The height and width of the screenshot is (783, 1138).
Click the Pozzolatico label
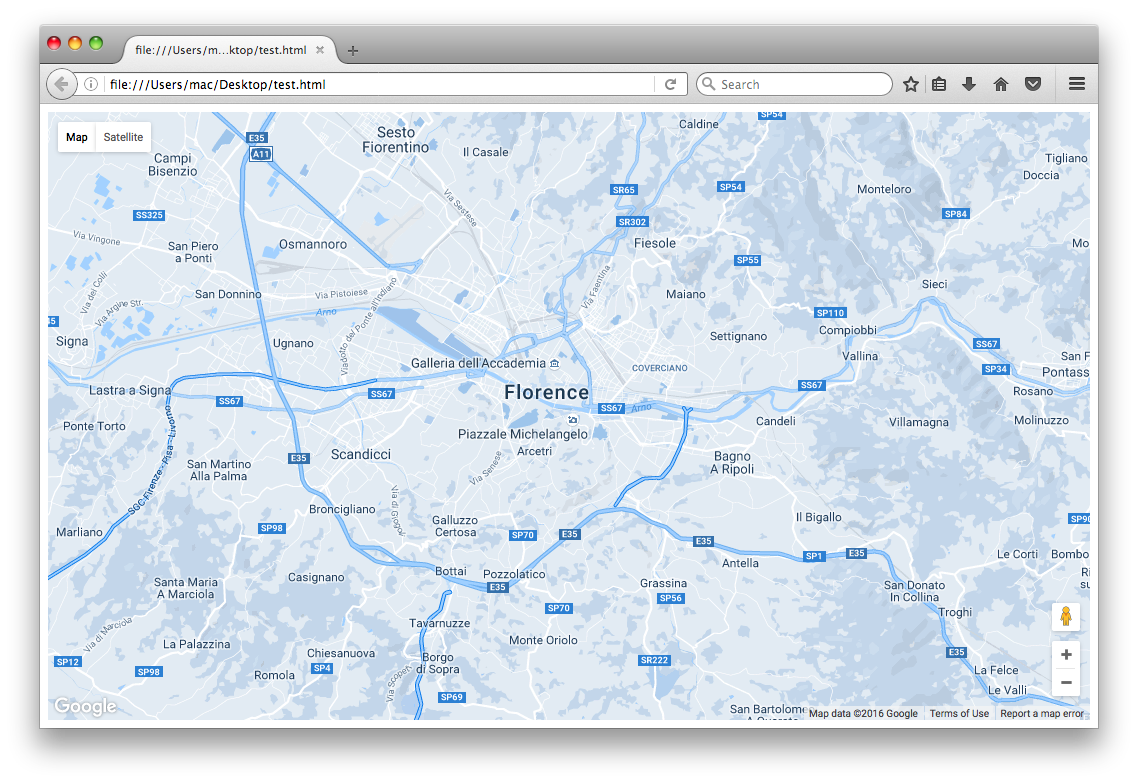point(514,574)
